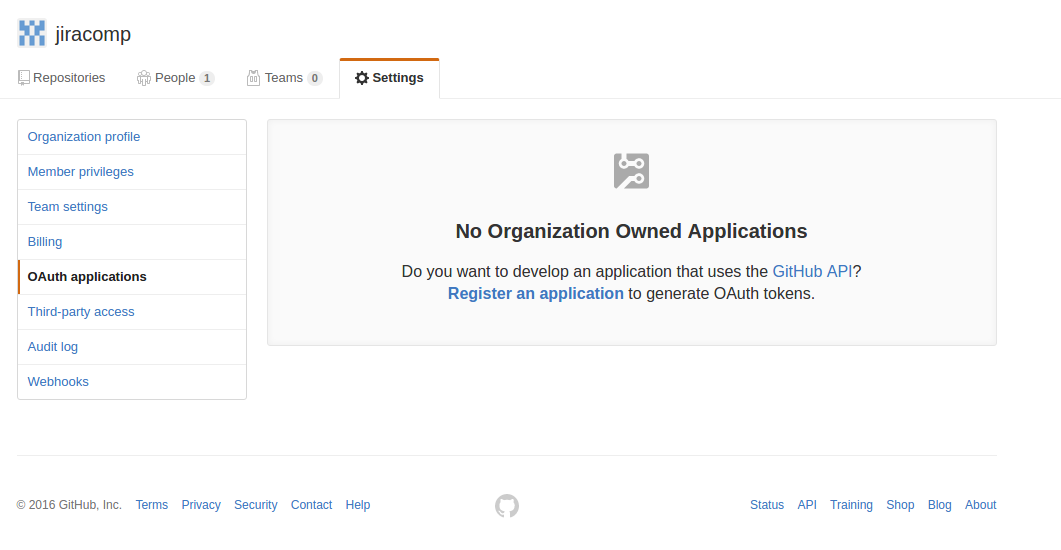Open the Billing section
The width and height of the screenshot is (1061, 550).
click(x=132, y=242)
